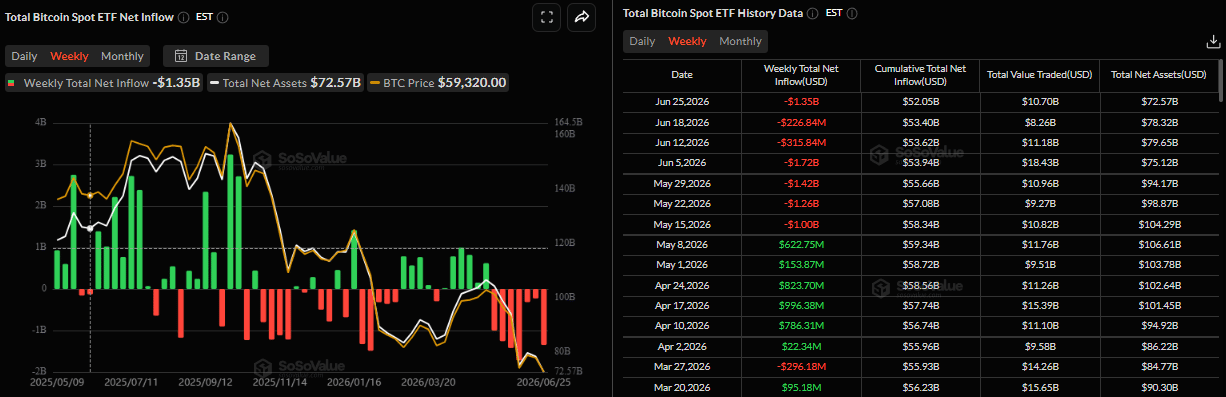Click the calendar icon in Date Range

click(x=181, y=56)
